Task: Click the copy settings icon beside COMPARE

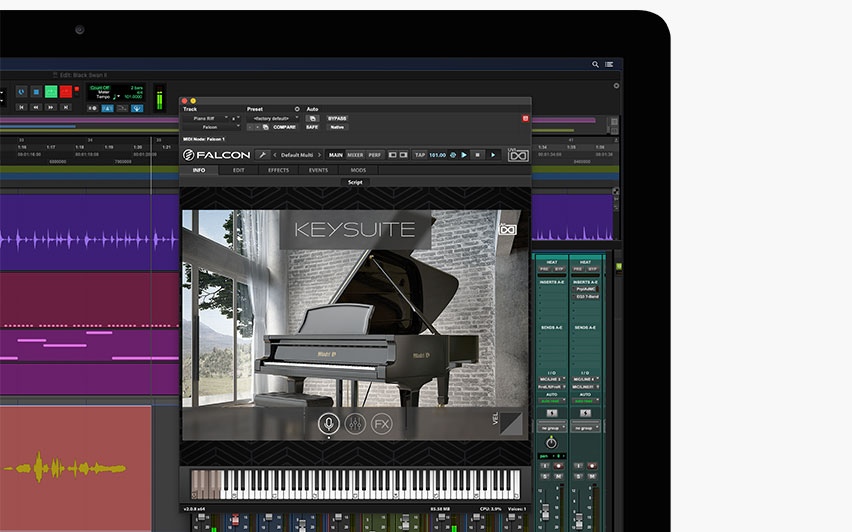Action: pyautogui.click(x=266, y=127)
